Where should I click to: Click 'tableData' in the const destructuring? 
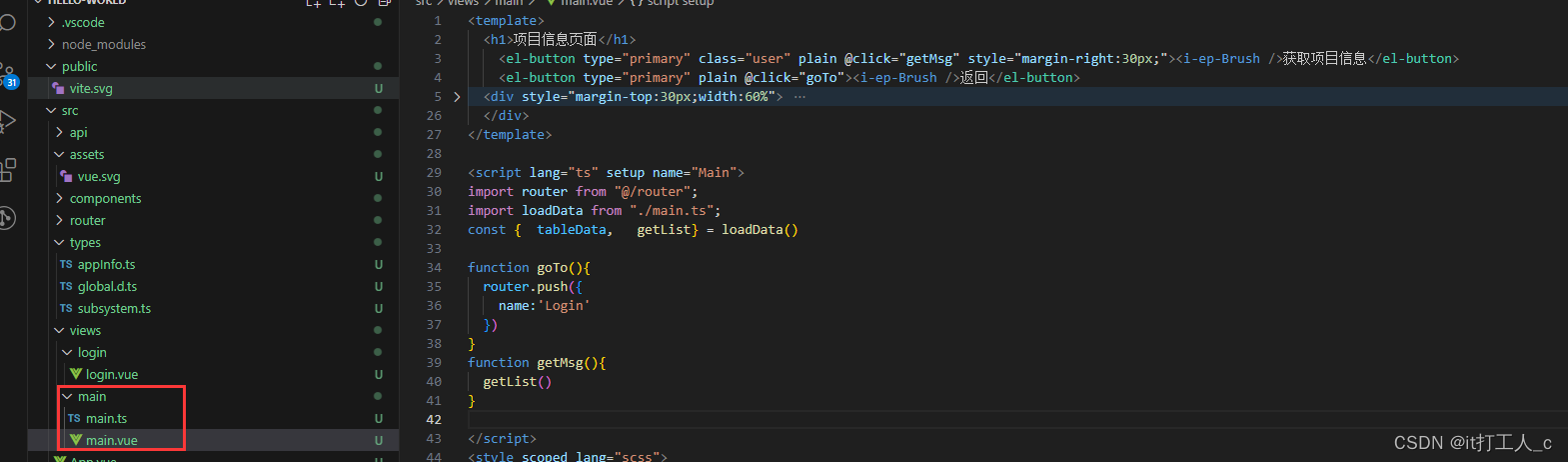coord(571,229)
